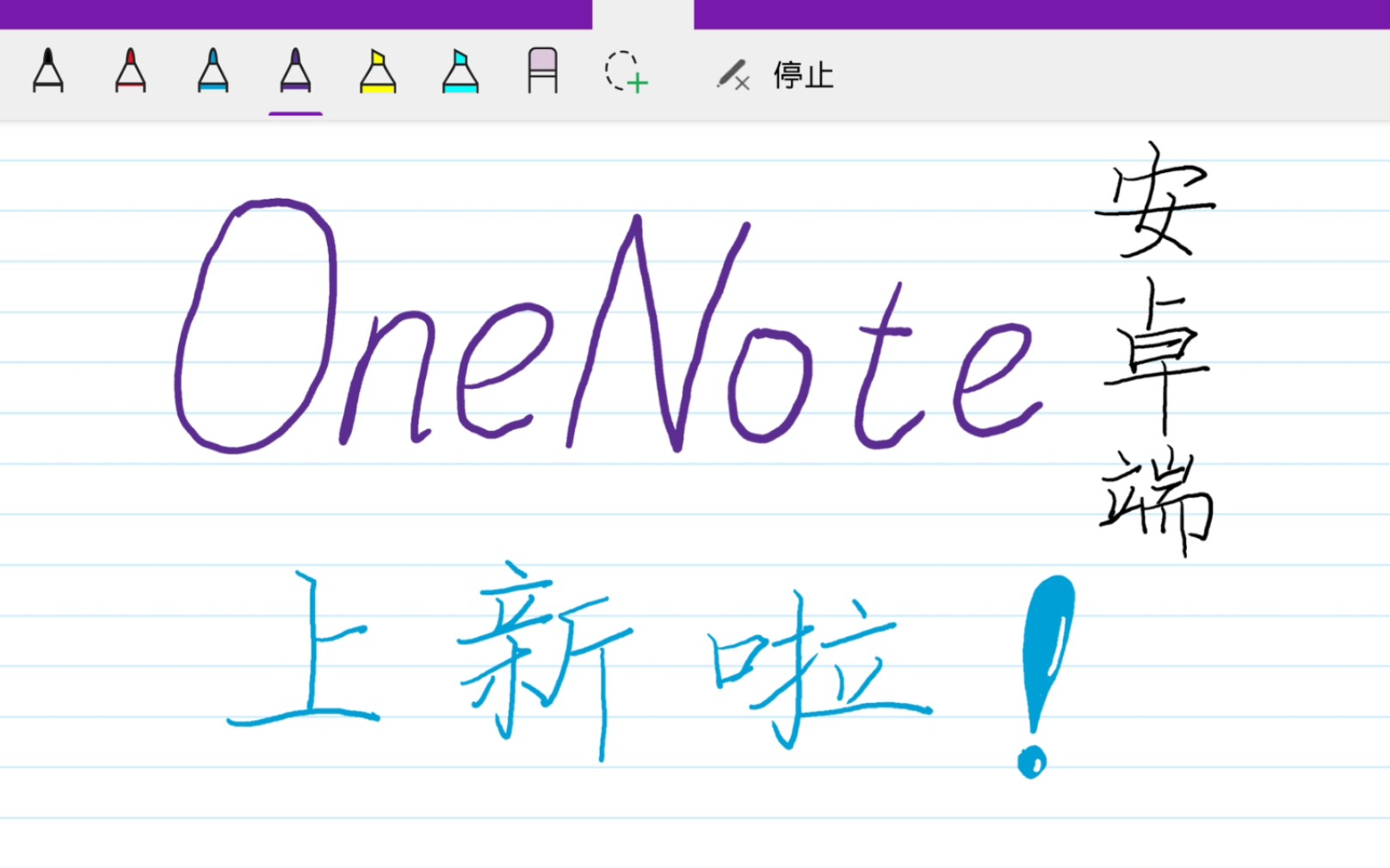
Task: Select the cyan highlighter tool
Action: pos(460,71)
